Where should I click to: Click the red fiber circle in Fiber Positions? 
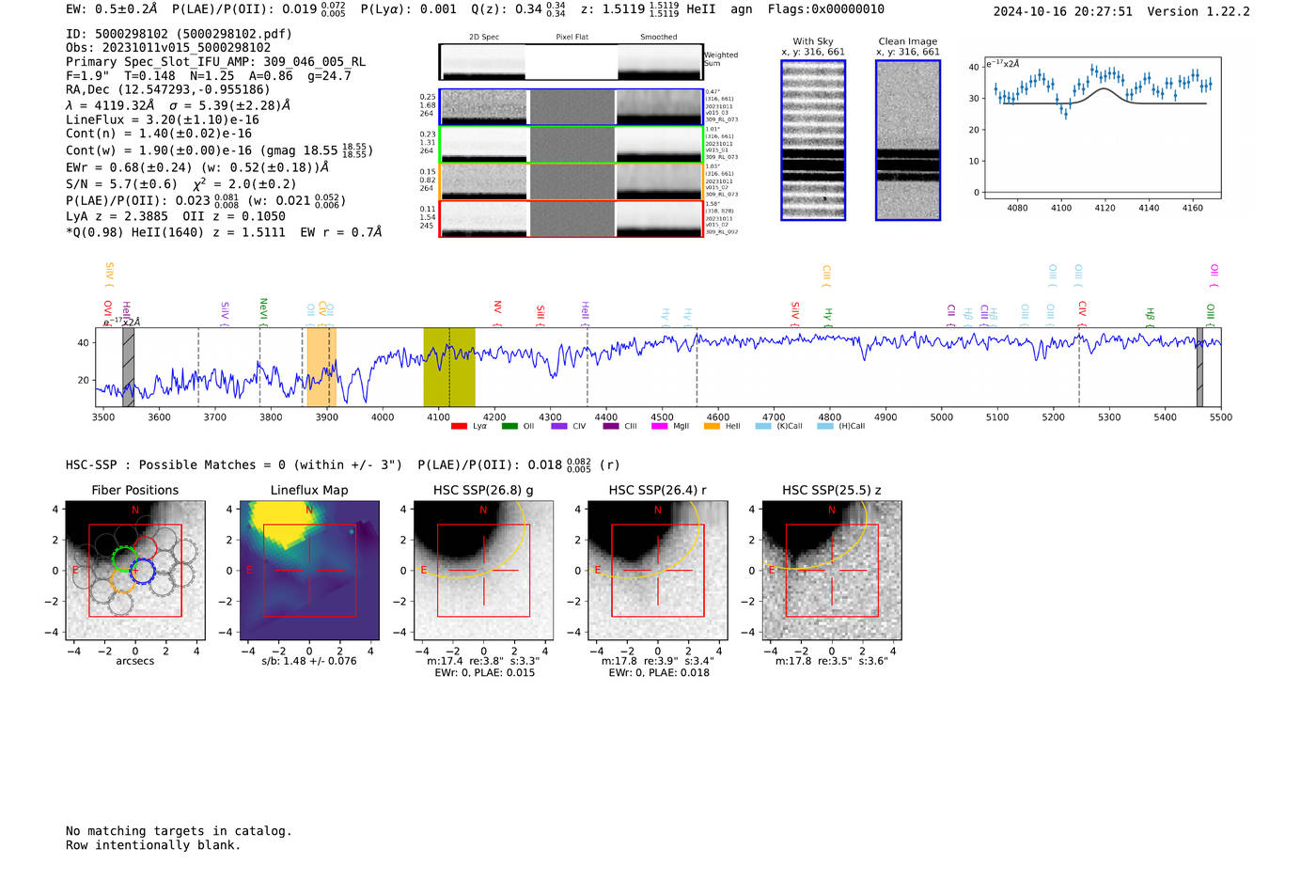145,548
